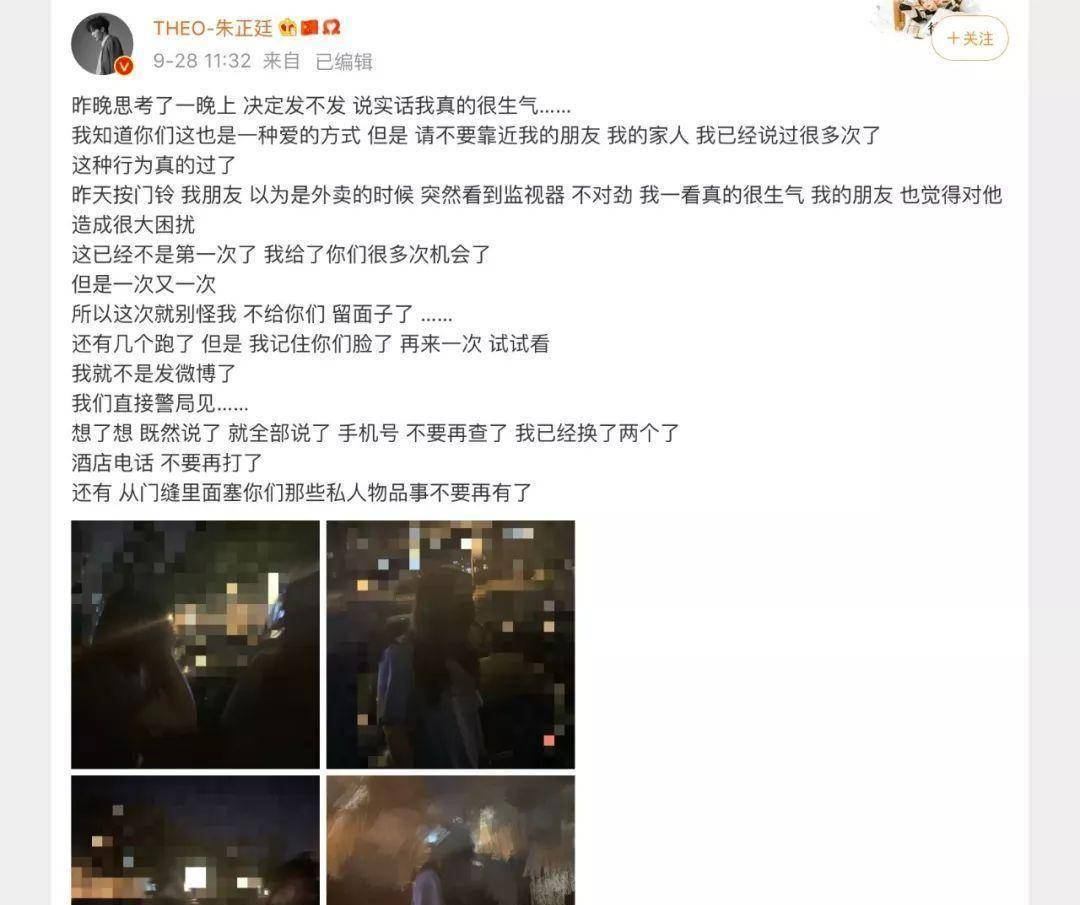This screenshot has width=1080, height=905.
Task: Click the line starting 还有 从门缝里面塞
Action: (x=302, y=492)
